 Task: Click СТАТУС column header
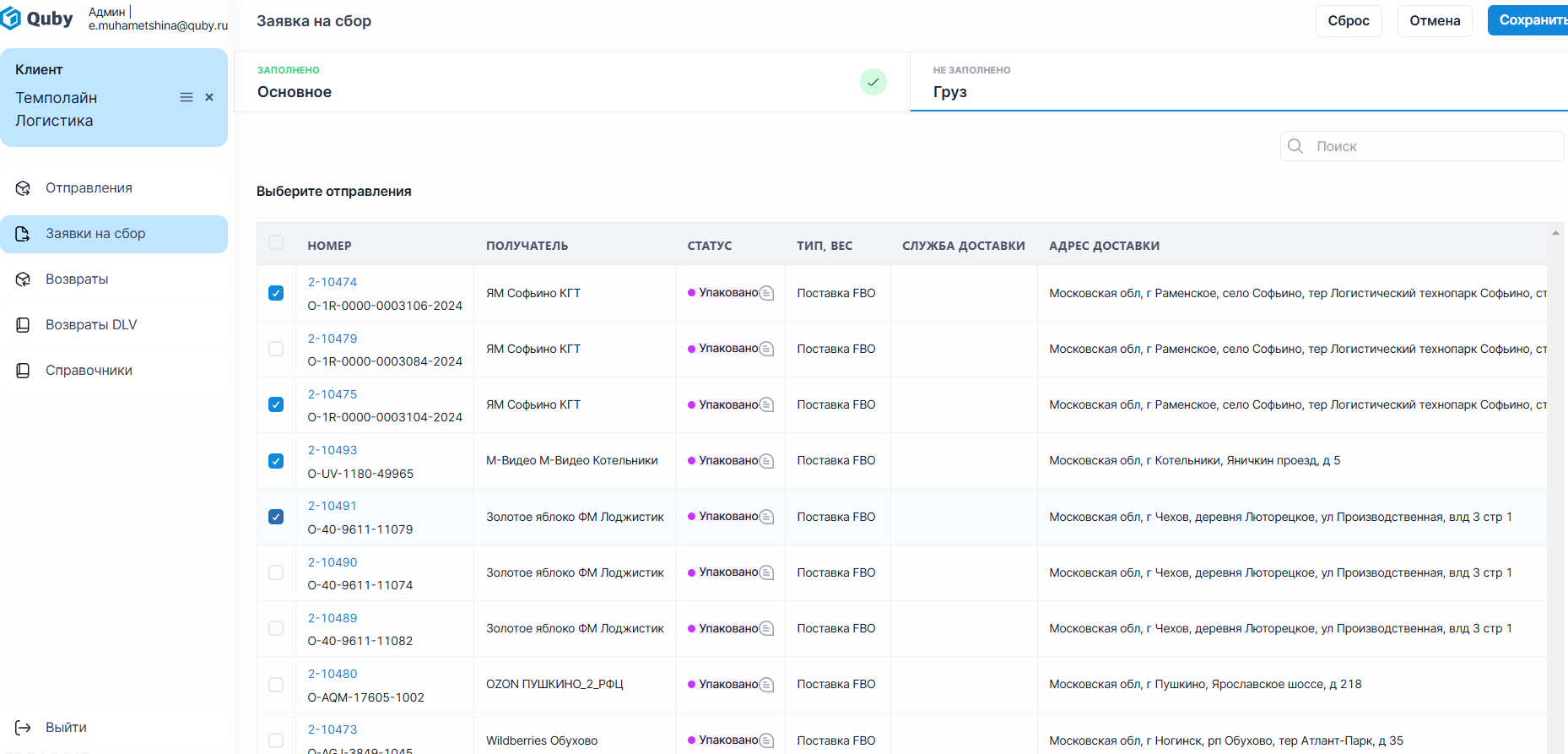click(710, 246)
